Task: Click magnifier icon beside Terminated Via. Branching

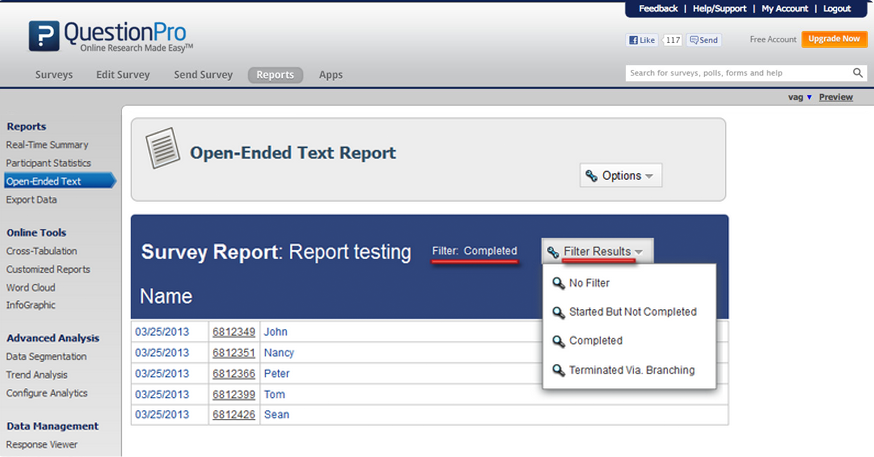Action: tap(559, 370)
